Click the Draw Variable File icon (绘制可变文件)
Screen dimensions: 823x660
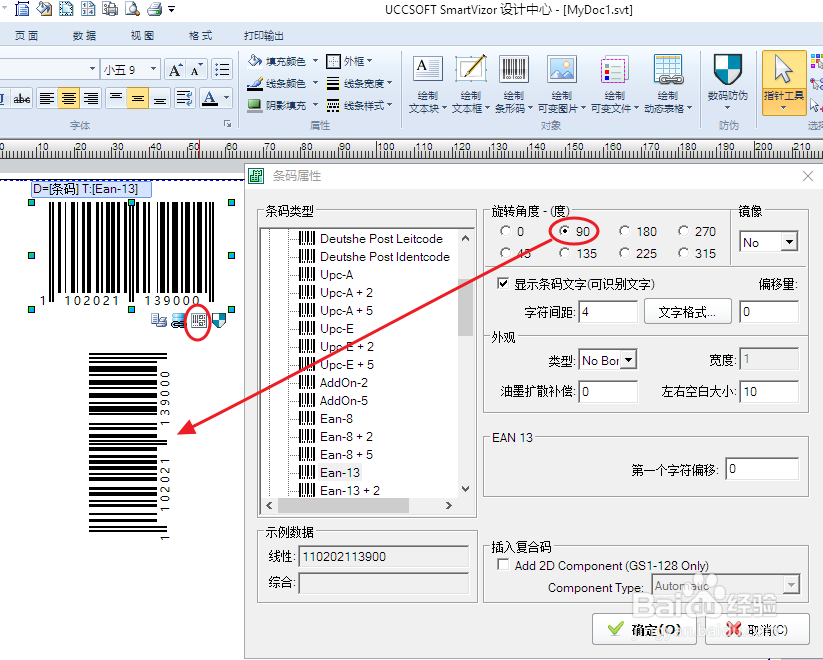(614, 69)
